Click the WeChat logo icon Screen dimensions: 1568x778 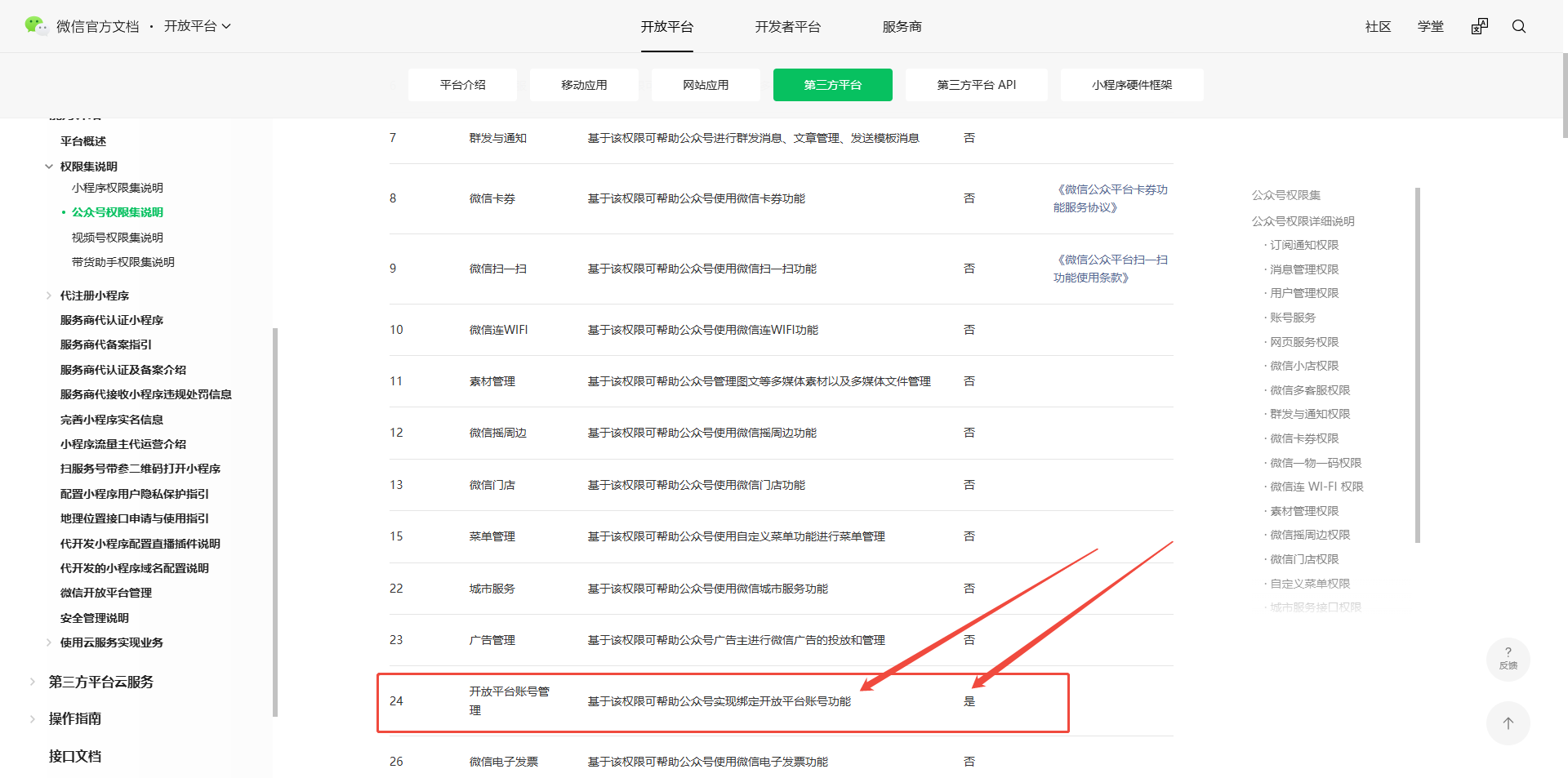point(36,26)
